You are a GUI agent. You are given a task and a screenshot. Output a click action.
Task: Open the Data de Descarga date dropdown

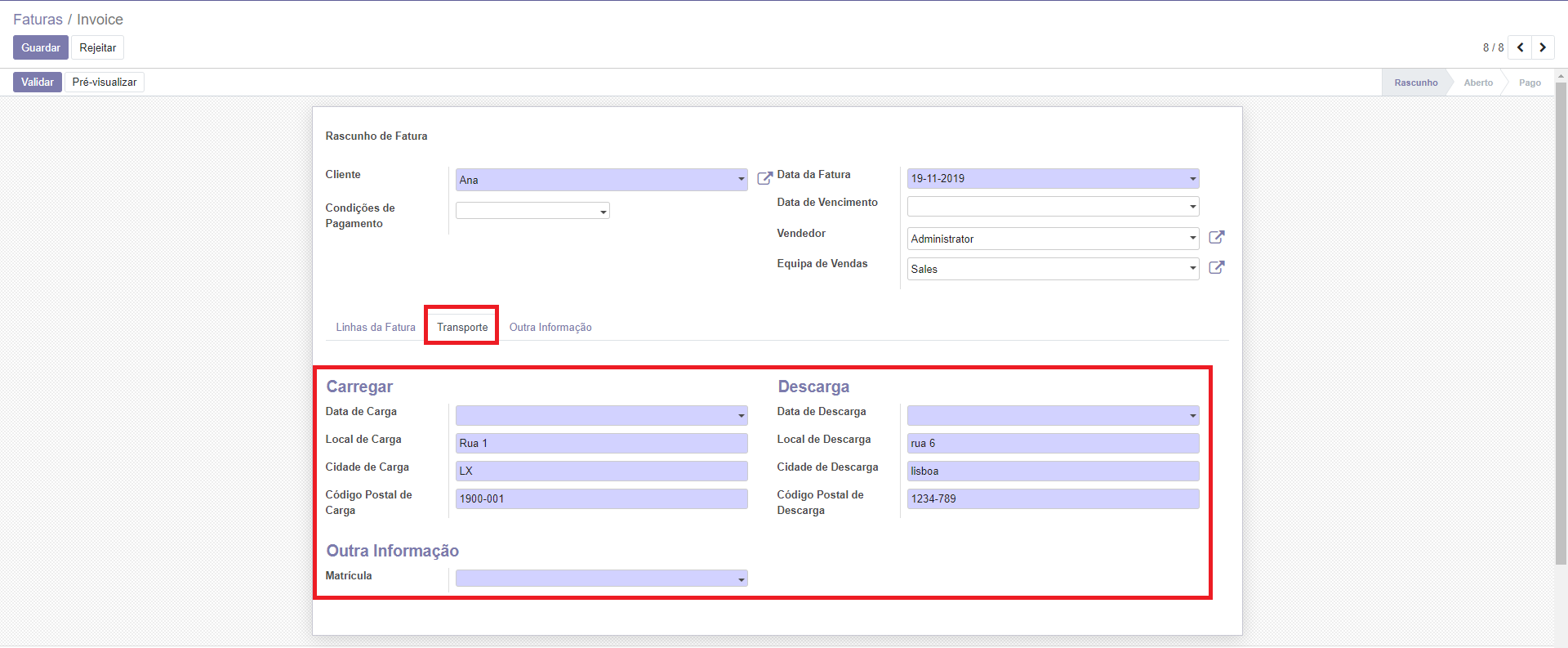click(1192, 416)
